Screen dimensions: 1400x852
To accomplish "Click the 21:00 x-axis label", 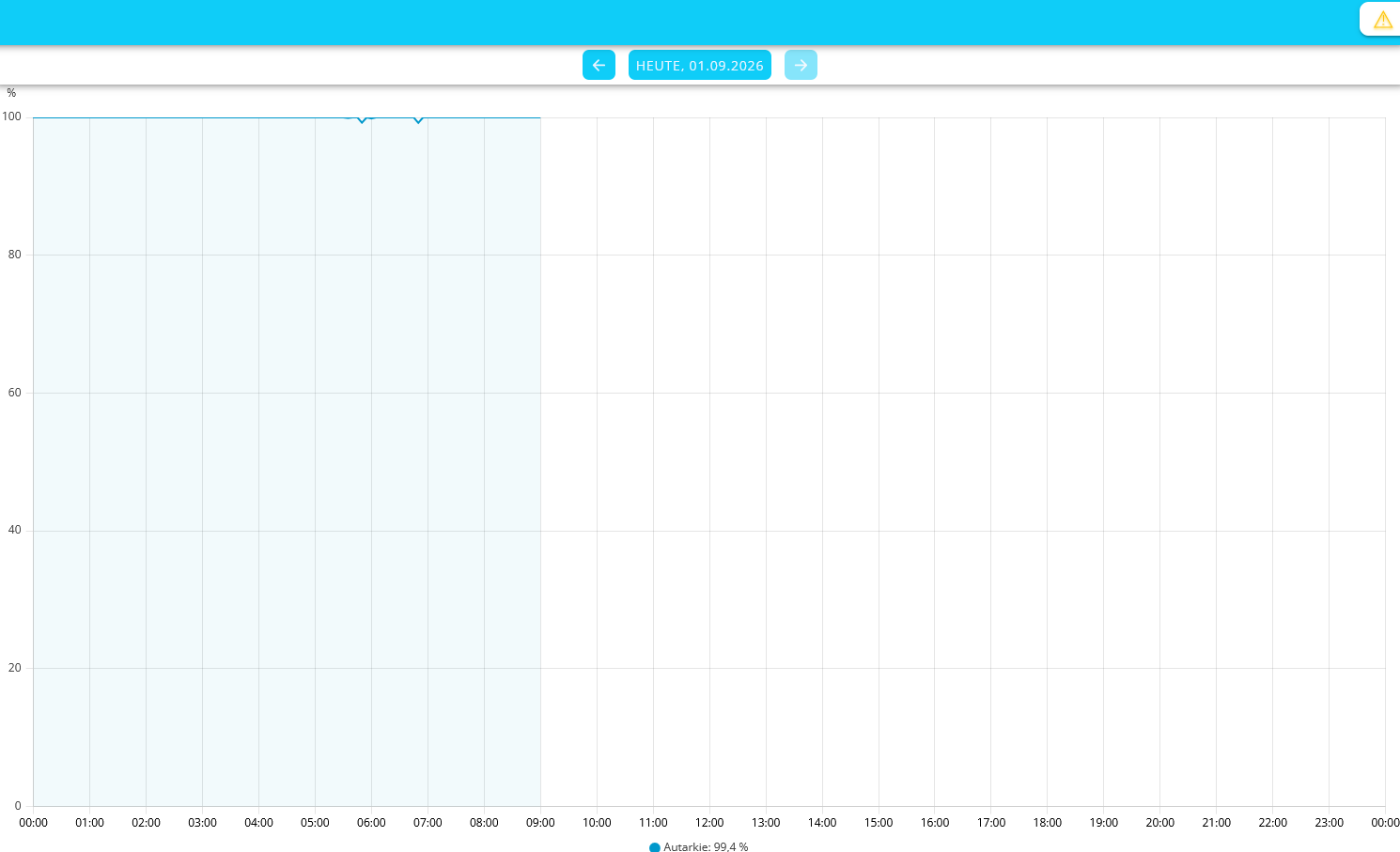I will [1217, 823].
